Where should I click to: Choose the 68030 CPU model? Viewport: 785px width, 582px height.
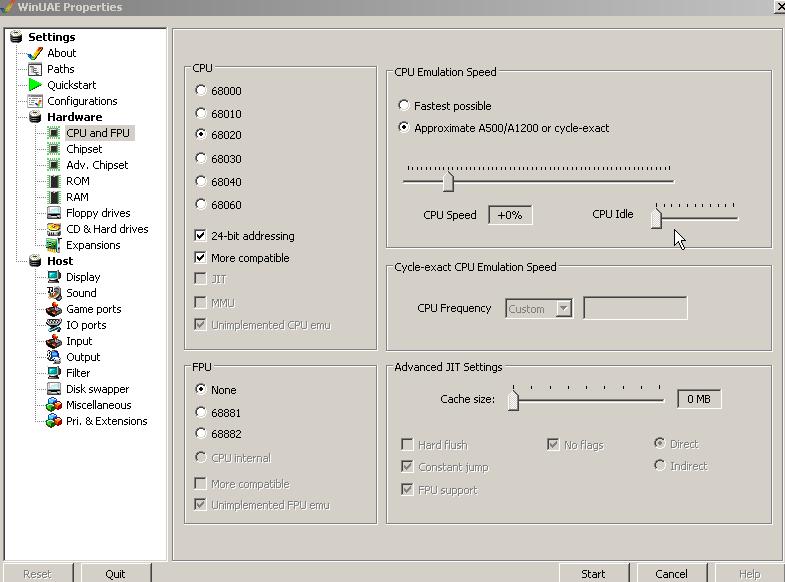pyautogui.click(x=200, y=158)
